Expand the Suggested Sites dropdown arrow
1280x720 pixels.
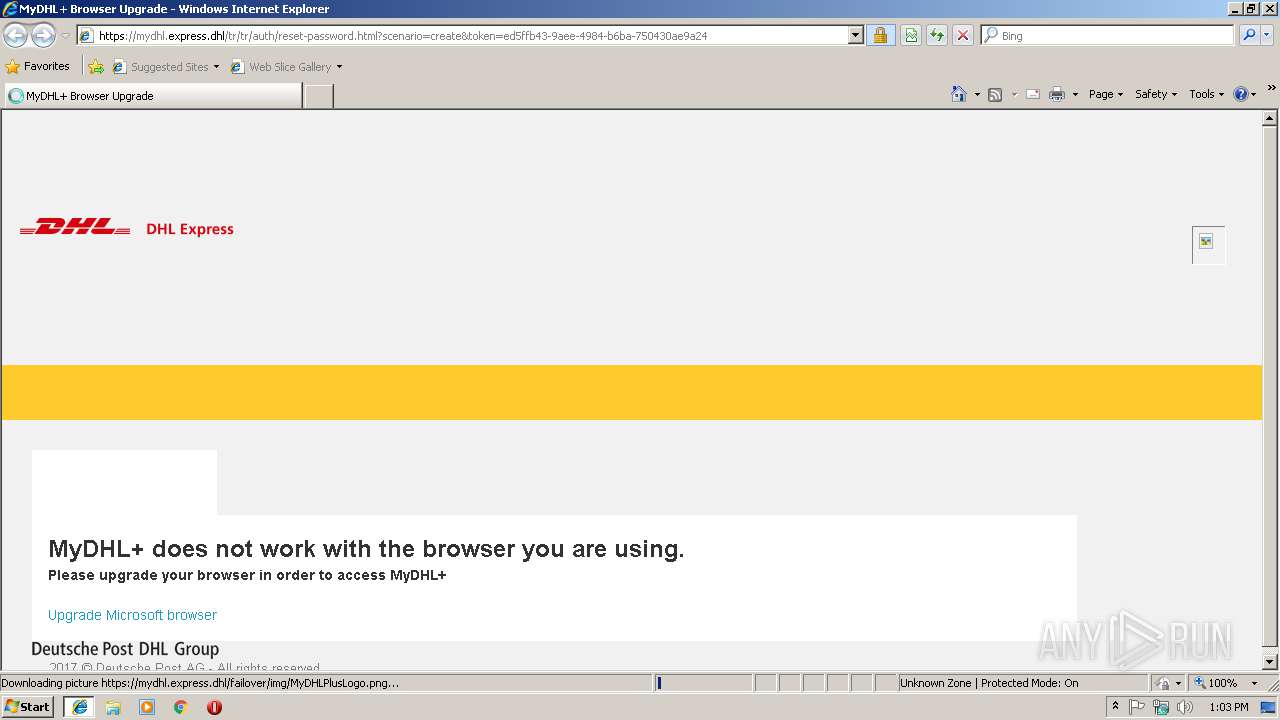[x=216, y=67]
